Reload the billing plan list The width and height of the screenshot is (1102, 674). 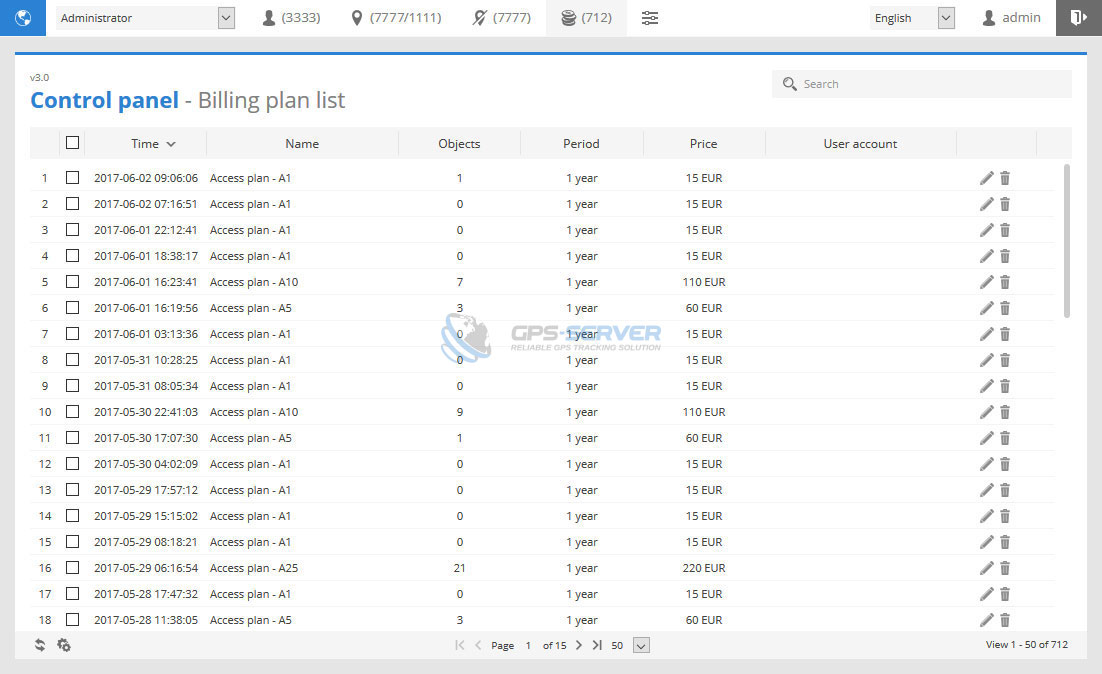point(40,645)
